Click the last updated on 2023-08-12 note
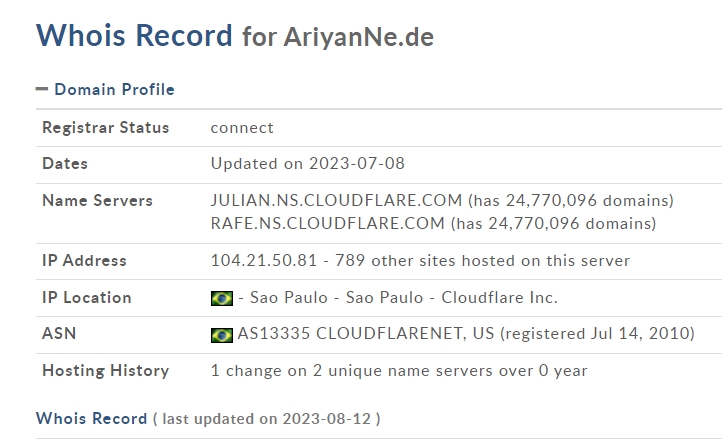Screen dimensions: 722x439 [266, 419]
